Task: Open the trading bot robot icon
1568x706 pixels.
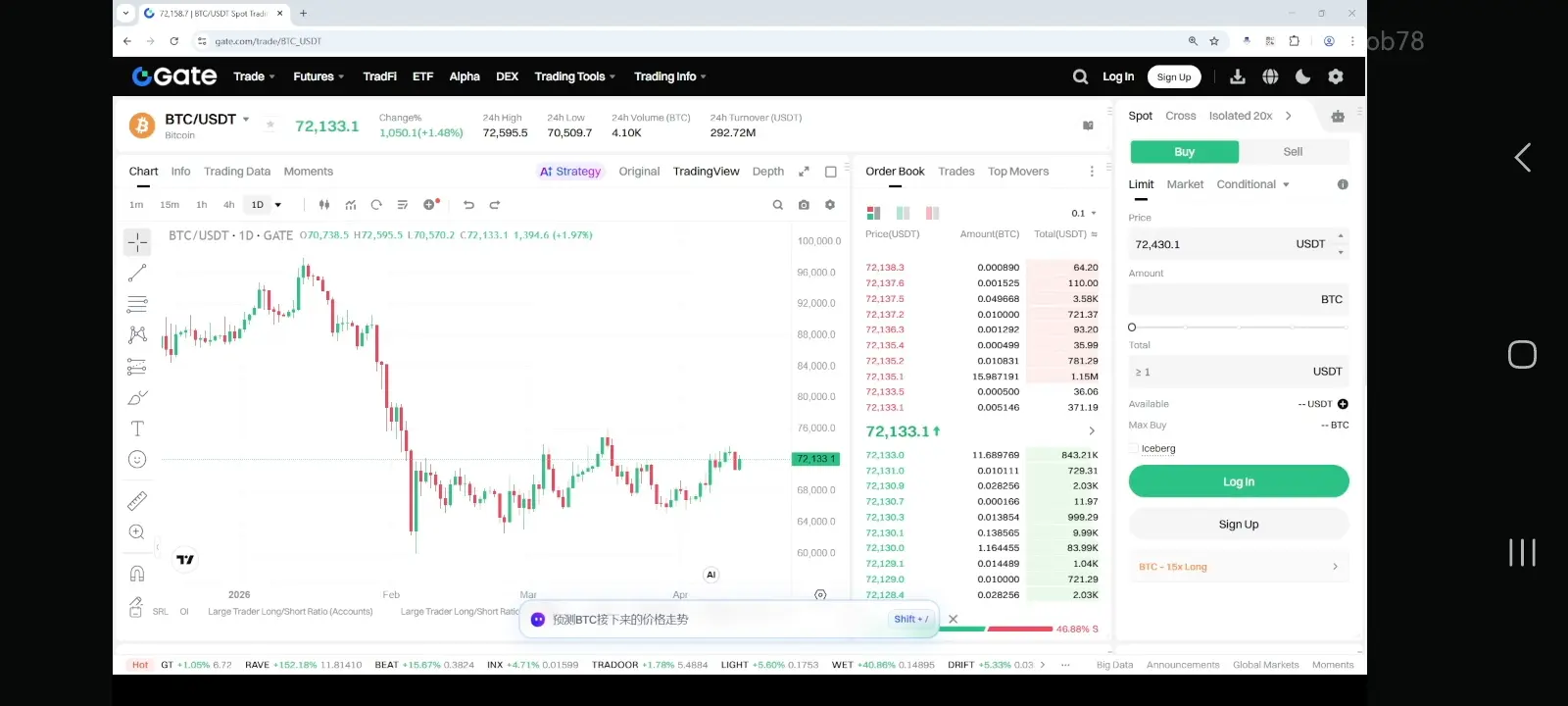Action: [1338, 117]
